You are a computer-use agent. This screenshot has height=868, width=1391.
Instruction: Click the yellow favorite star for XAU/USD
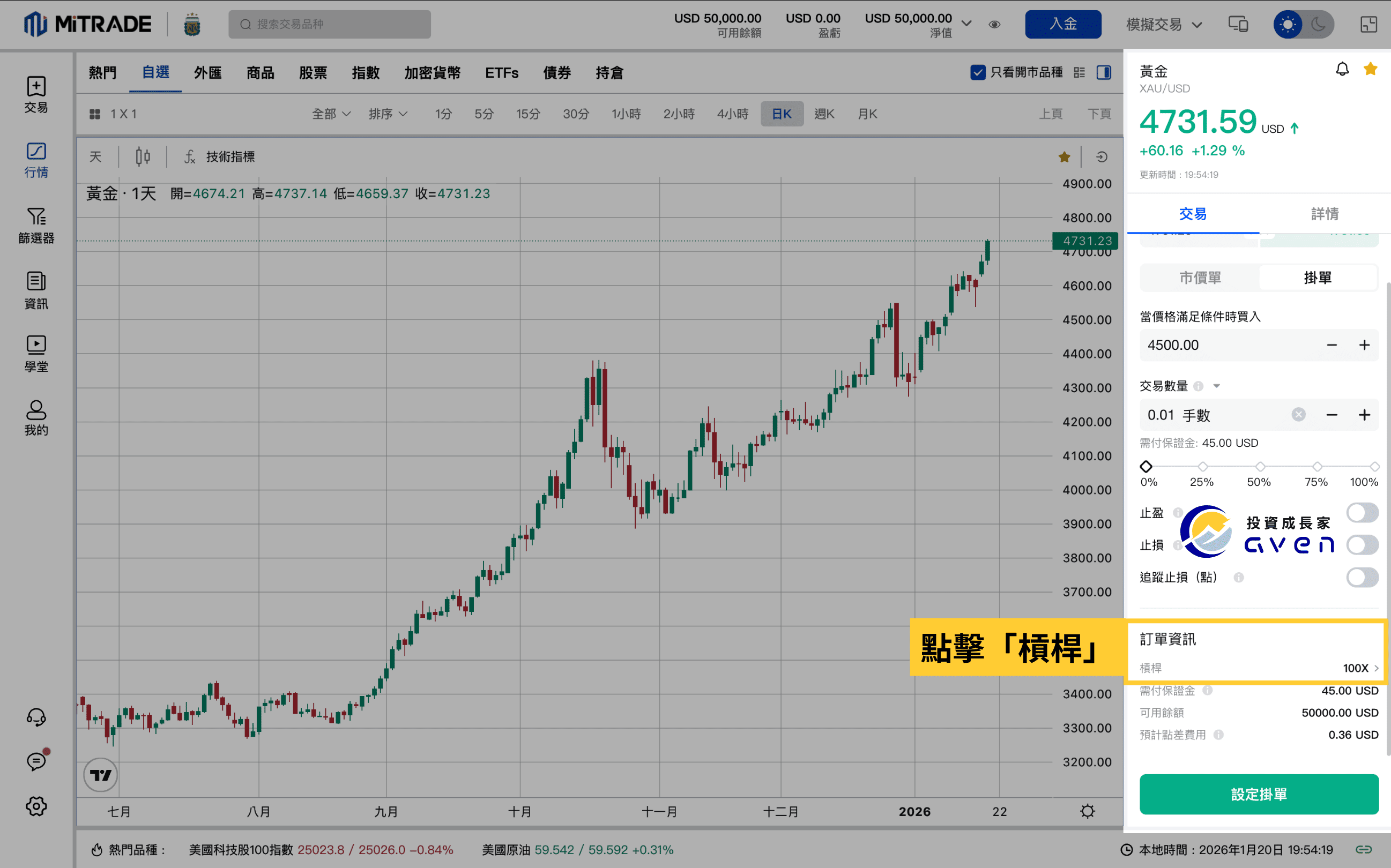pyautogui.click(x=1371, y=69)
